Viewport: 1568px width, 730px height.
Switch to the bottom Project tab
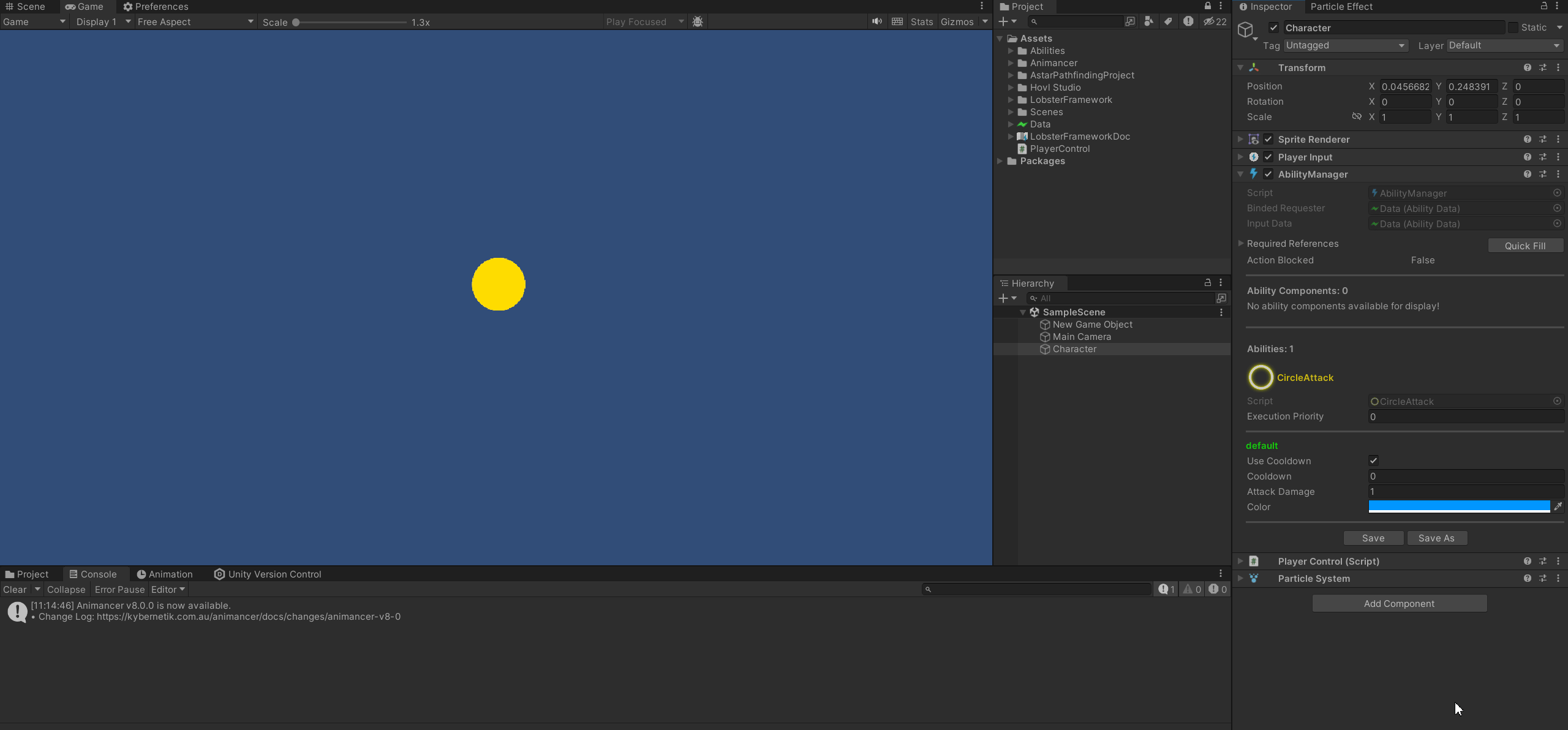(x=27, y=574)
